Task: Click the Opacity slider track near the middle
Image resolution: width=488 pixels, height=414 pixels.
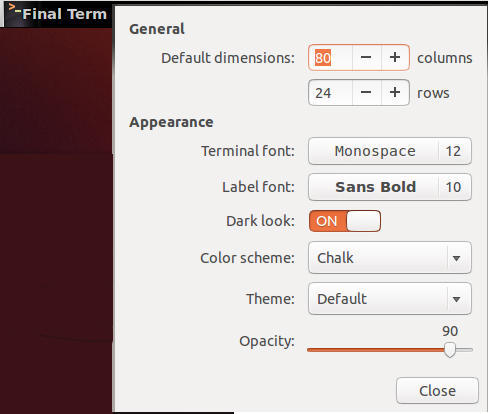Action: click(390, 350)
